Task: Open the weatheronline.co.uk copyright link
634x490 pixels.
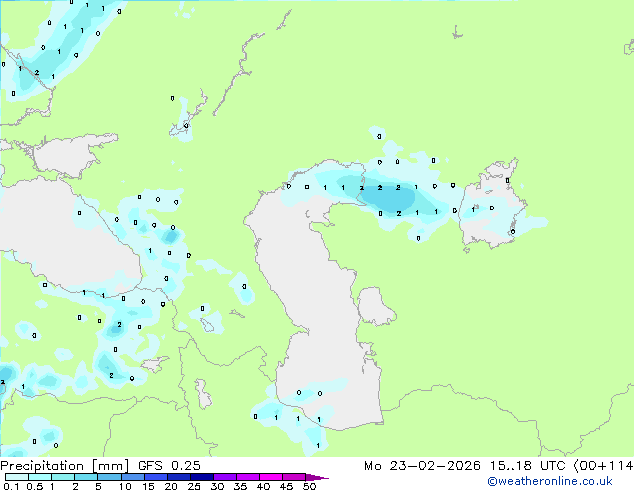Action: (x=550, y=481)
